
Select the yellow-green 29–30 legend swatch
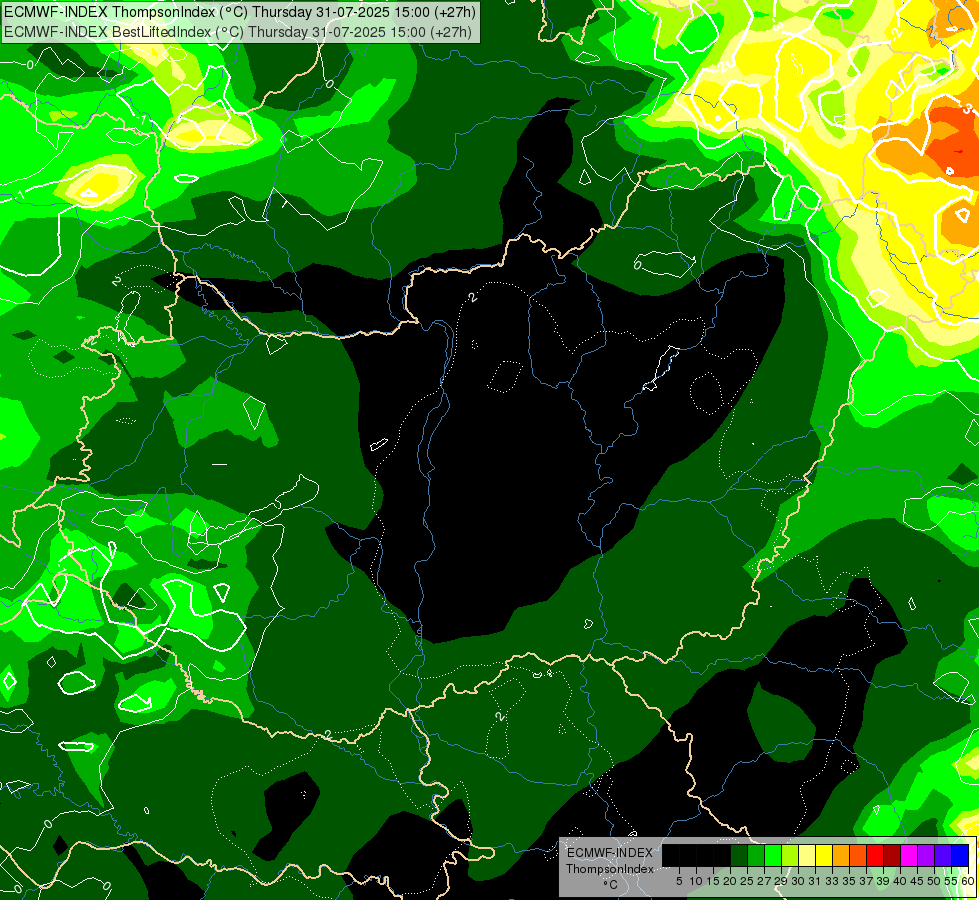click(x=790, y=855)
